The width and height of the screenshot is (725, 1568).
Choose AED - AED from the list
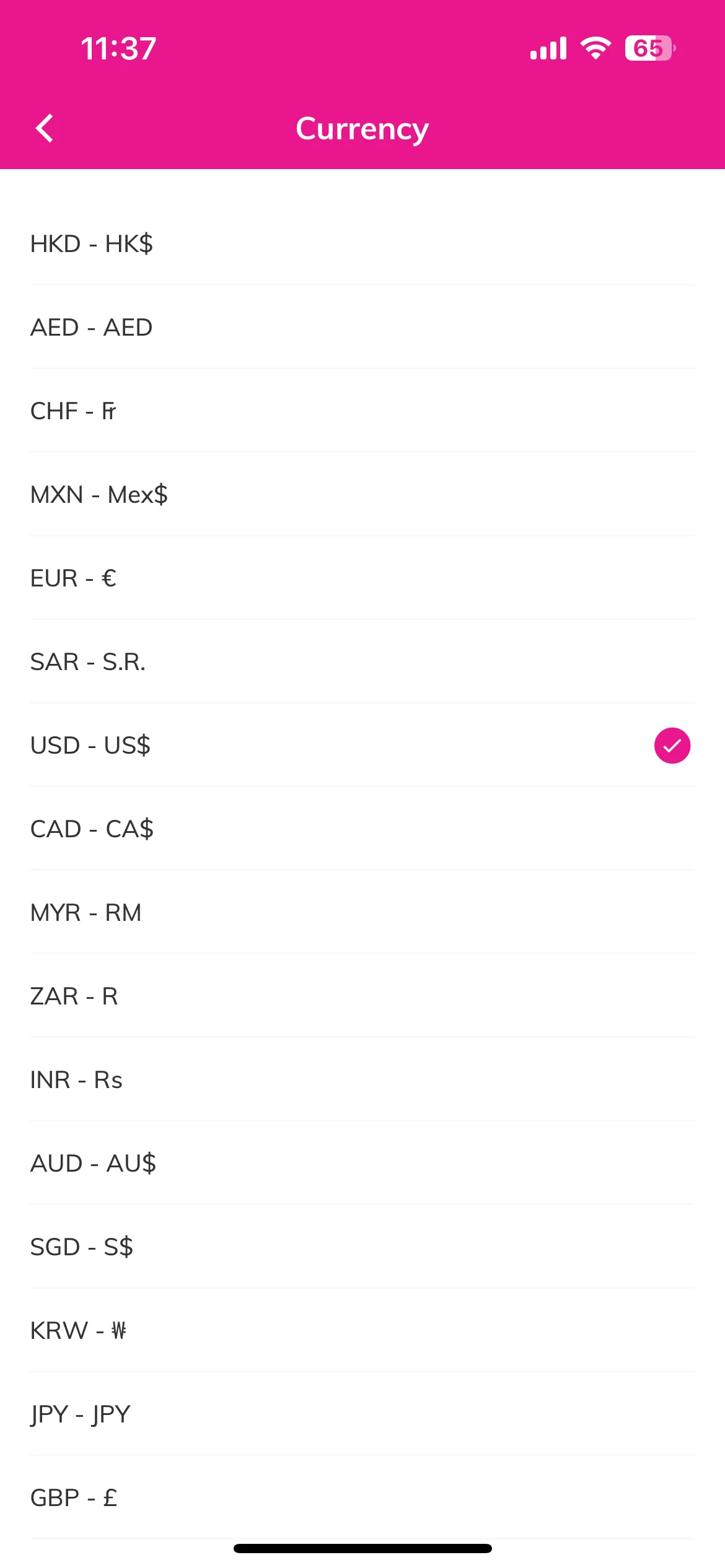pos(362,327)
